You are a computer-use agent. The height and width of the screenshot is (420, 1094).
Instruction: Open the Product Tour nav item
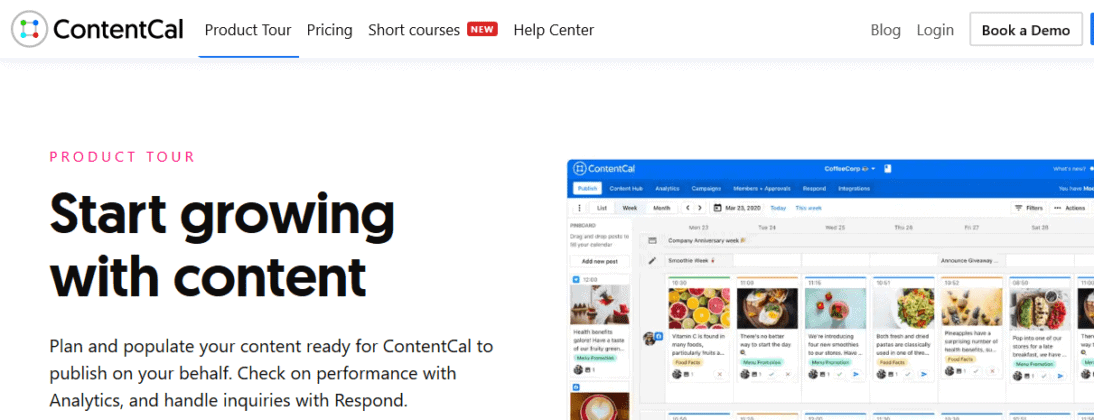248,30
